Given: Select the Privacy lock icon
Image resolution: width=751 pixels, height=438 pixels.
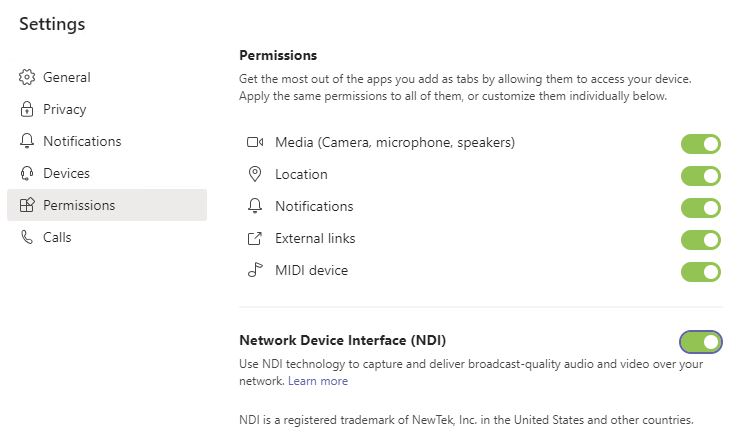Looking at the screenshot, I should pyautogui.click(x=27, y=109).
